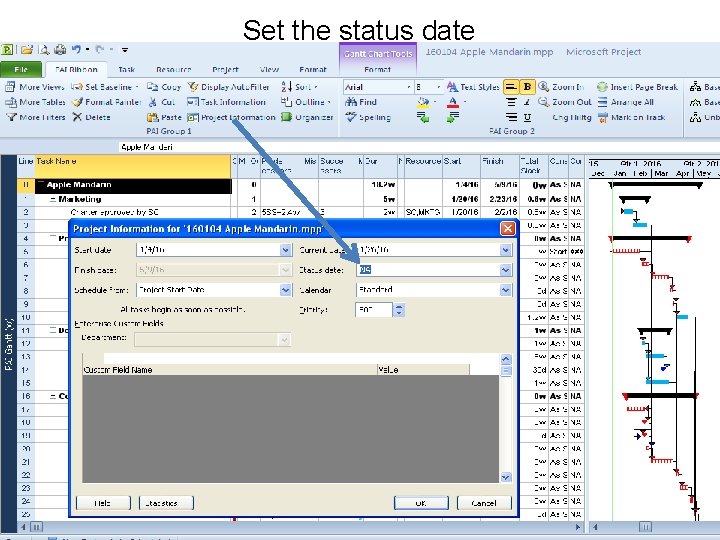Screen dimensions: 720x540
Task: Open Calendar dropdown in dialog
Action: (x=506, y=290)
